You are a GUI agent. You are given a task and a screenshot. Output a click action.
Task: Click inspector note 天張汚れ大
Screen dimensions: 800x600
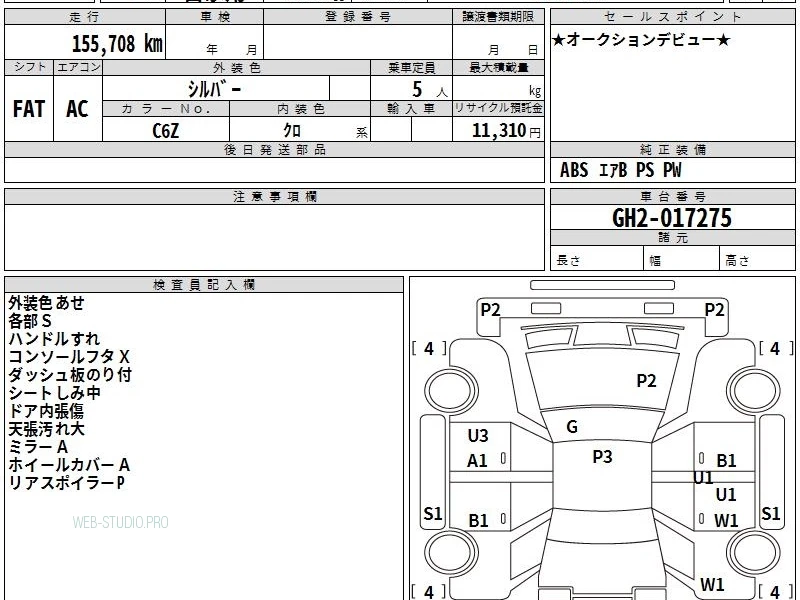click(46, 429)
